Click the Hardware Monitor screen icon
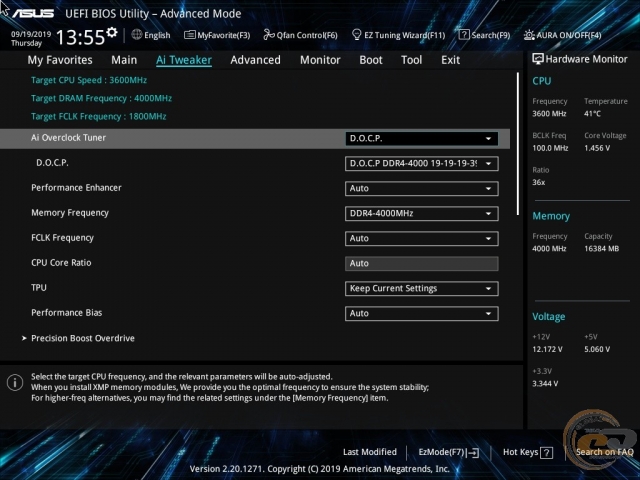This screenshot has width=640, height=480. (538, 59)
